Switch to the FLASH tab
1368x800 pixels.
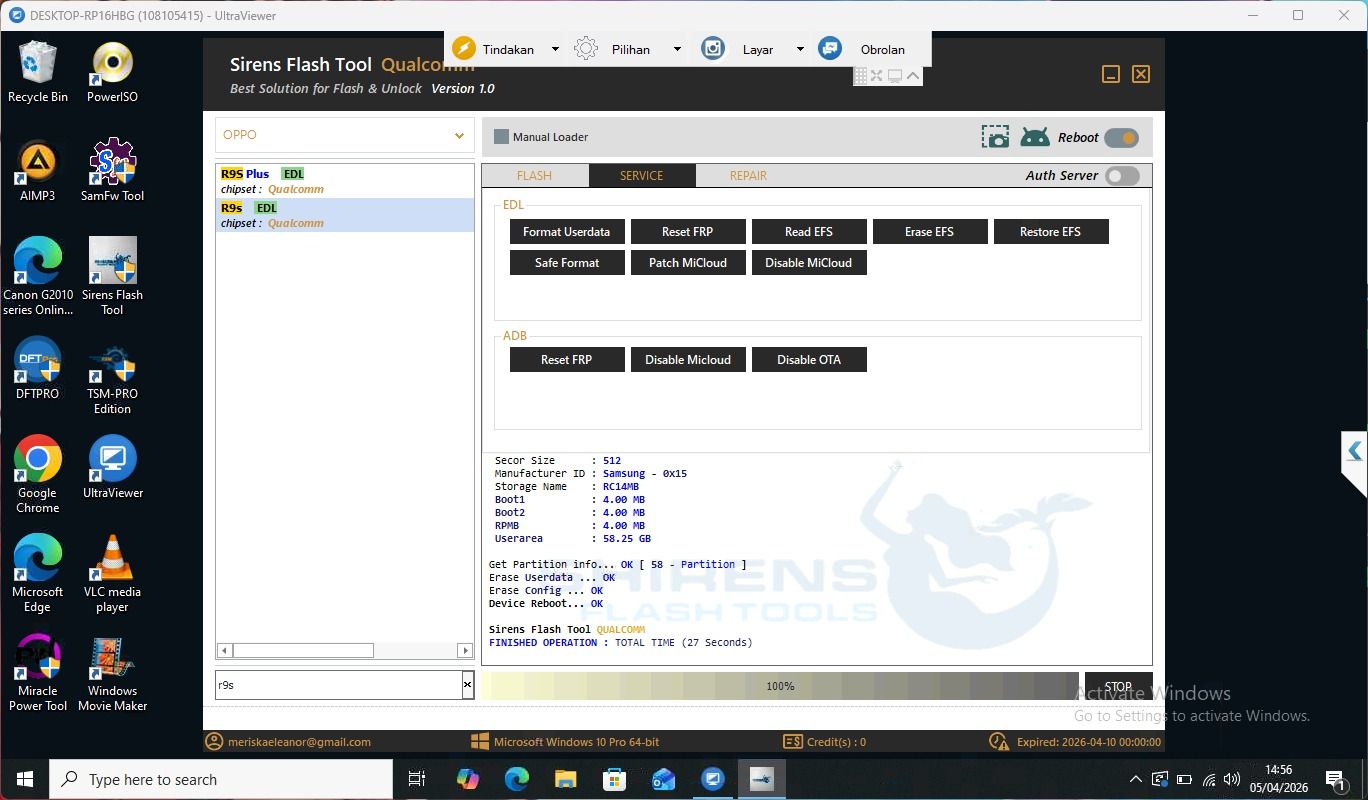click(x=534, y=176)
